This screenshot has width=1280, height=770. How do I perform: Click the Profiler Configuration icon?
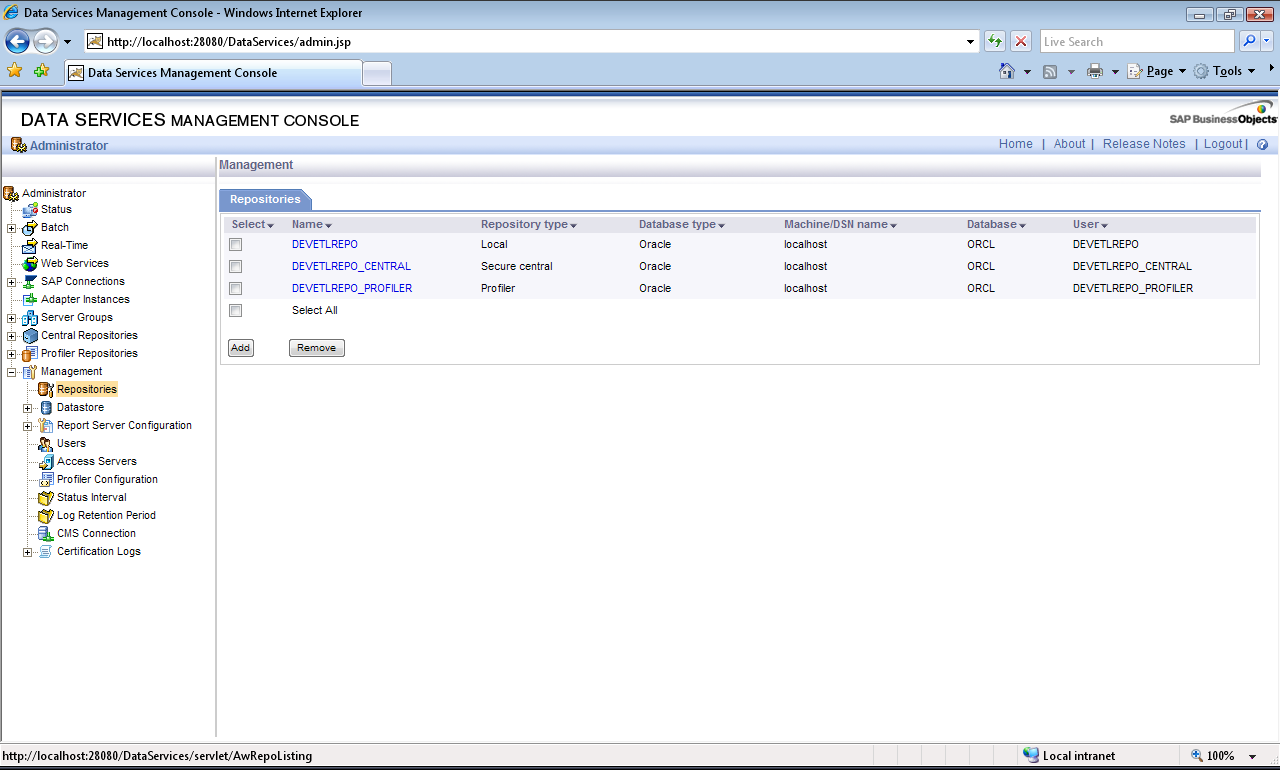tap(46, 480)
